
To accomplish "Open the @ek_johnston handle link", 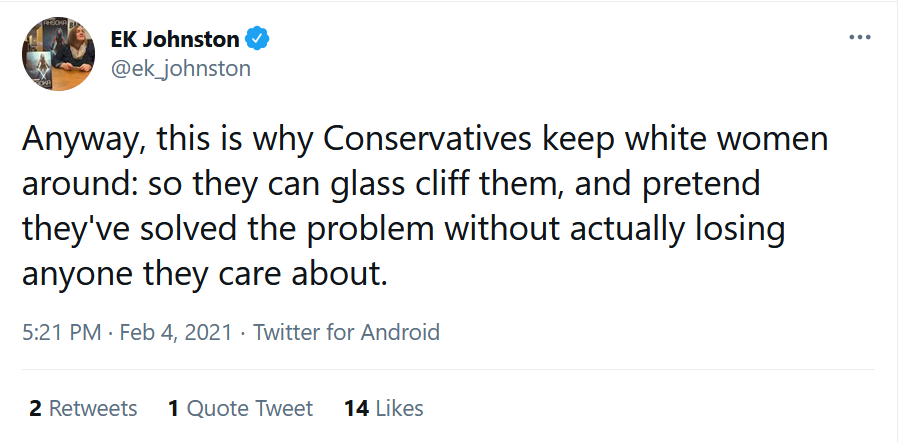I will (x=180, y=68).
